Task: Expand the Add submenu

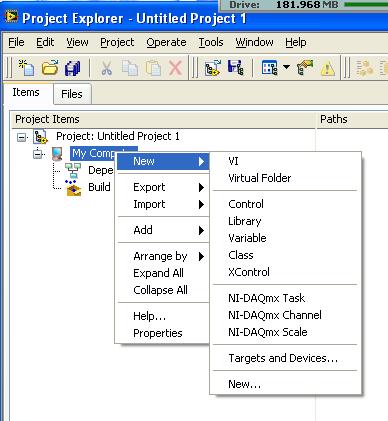Action: coord(163,230)
